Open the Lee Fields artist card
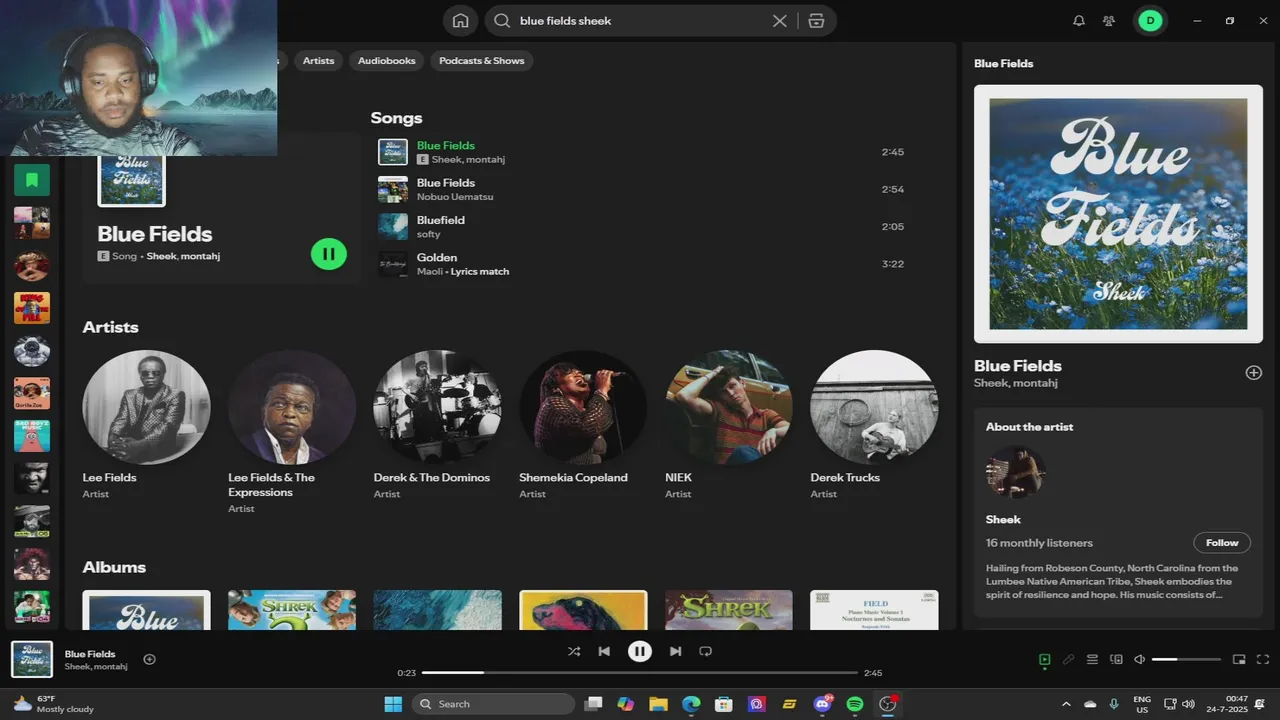The width and height of the screenshot is (1280, 720). pos(146,426)
